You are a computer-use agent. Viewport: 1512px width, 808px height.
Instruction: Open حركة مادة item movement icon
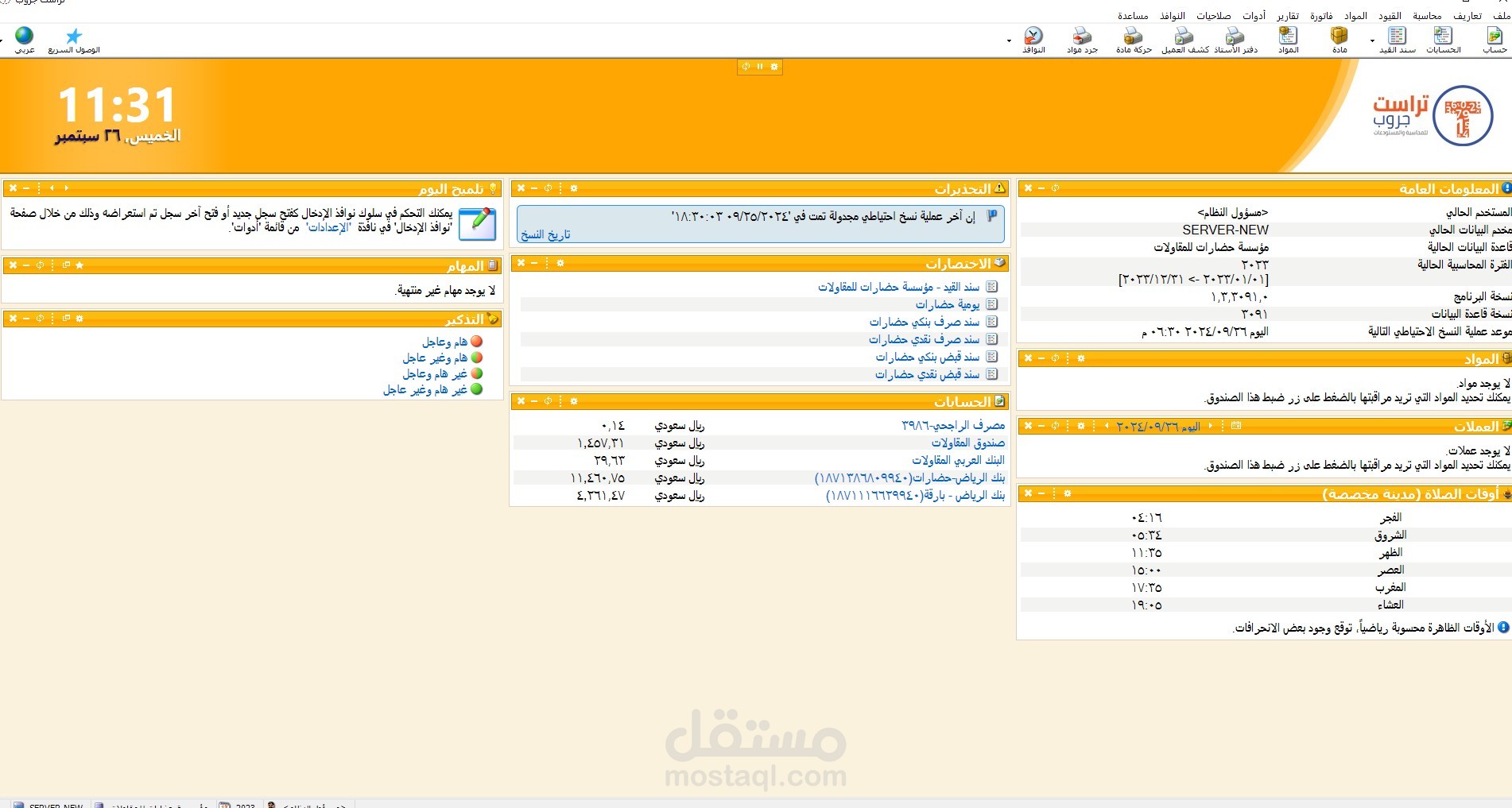click(x=1134, y=40)
